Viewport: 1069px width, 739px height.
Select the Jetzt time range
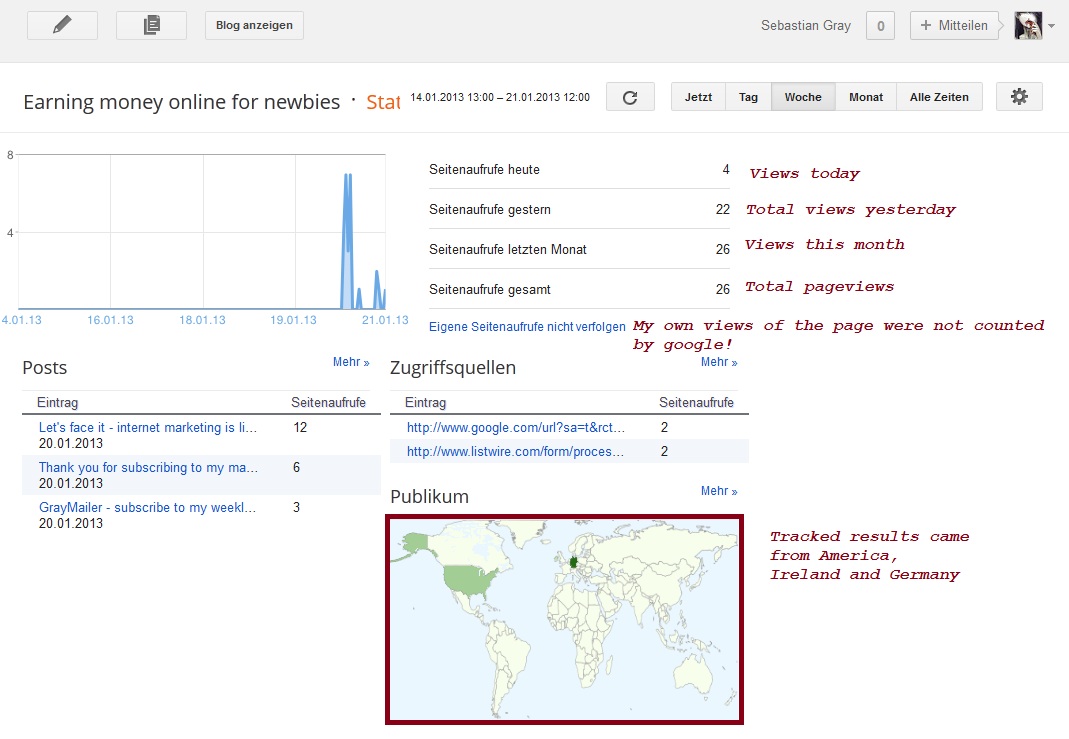click(698, 97)
